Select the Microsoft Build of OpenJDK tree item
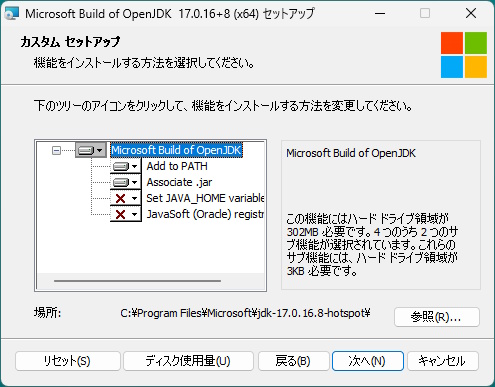 point(176,150)
